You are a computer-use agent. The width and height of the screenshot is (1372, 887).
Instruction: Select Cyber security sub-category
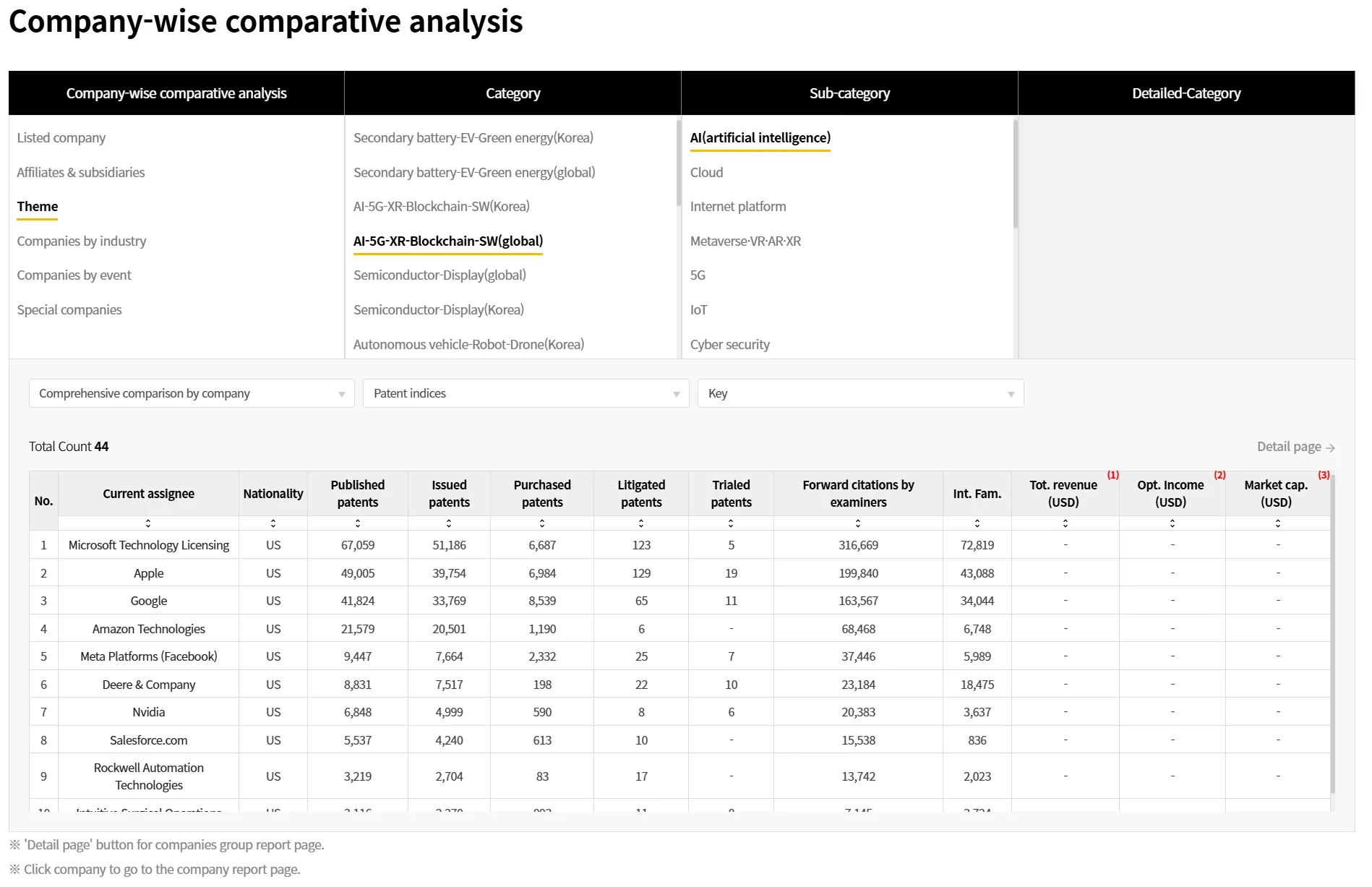(x=730, y=344)
